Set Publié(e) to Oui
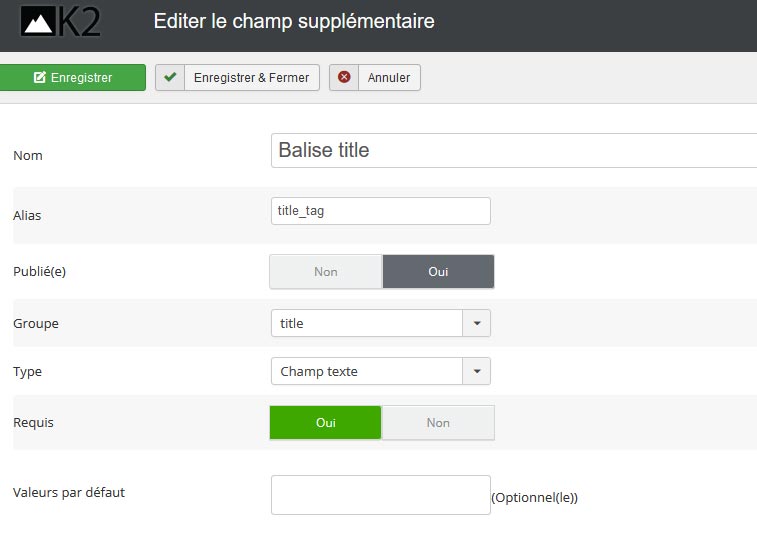 pyautogui.click(x=438, y=272)
